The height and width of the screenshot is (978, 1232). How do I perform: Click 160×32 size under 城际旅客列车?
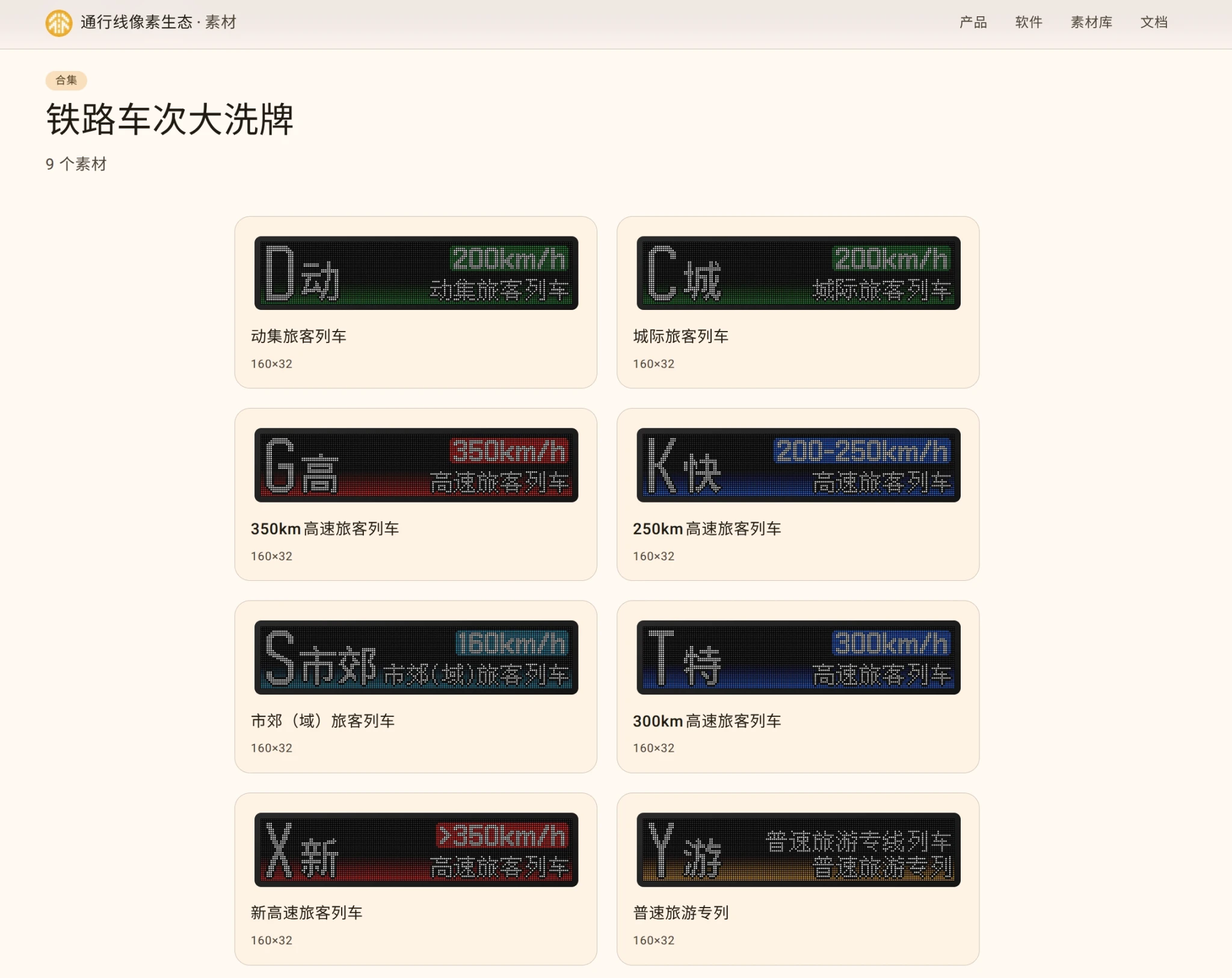(653, 364)
